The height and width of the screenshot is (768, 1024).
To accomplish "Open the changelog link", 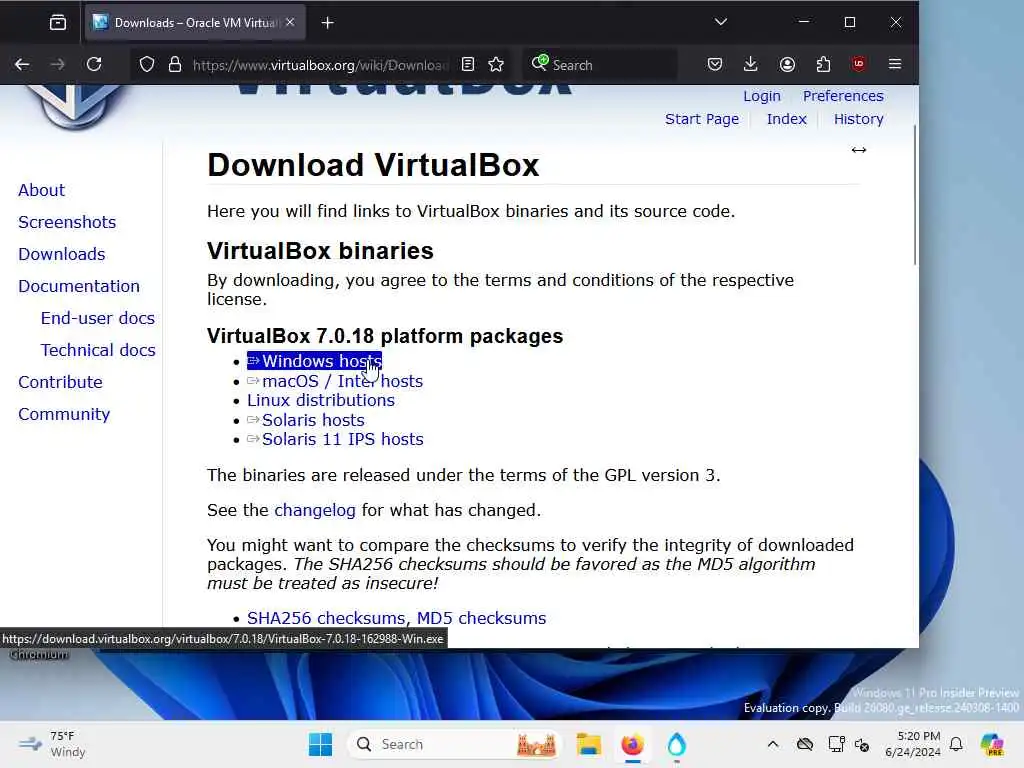I will 315,510.
